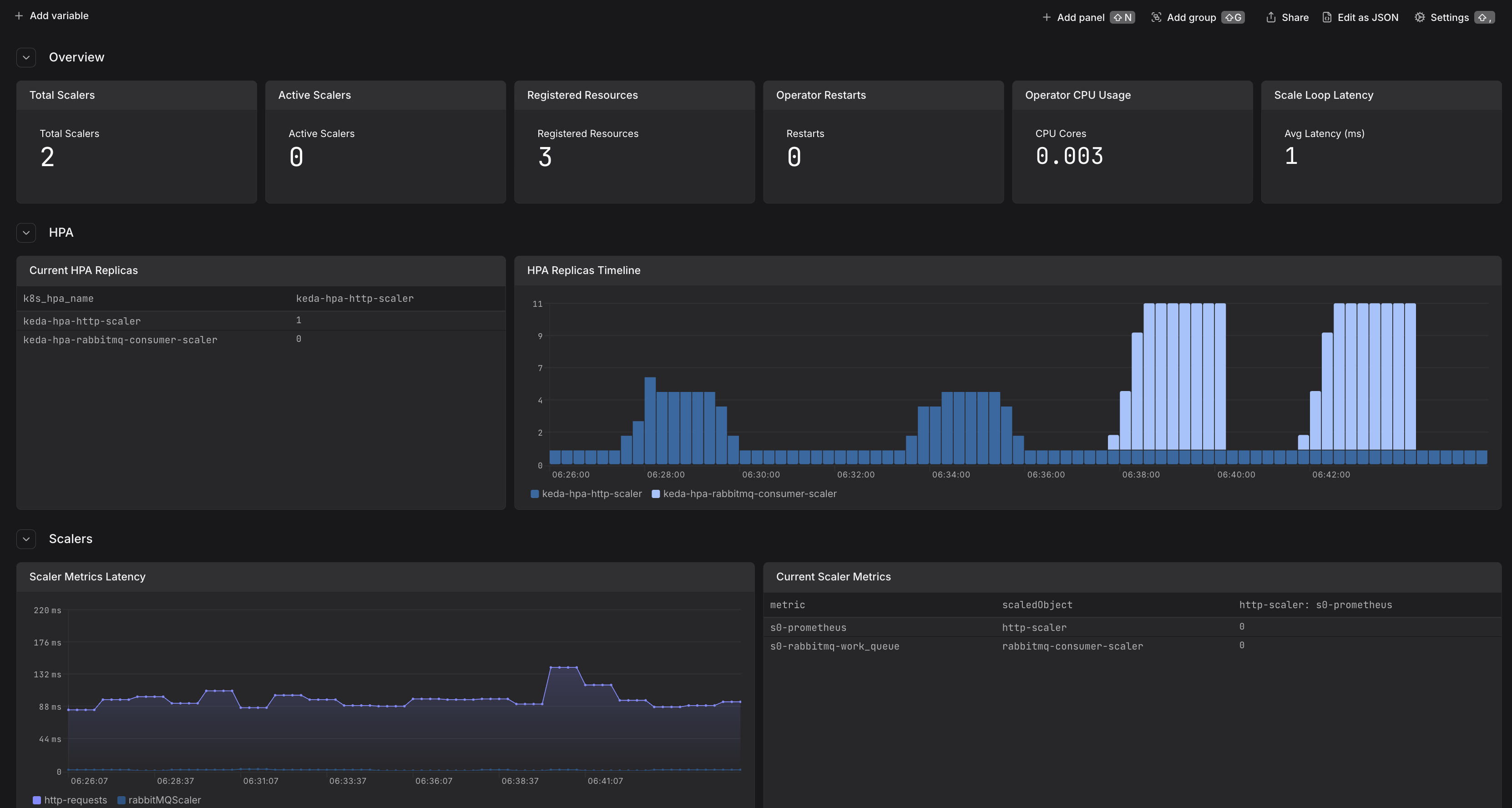This screenshot has width=1512, height=808.
Task: Collapse the HPA group chevron
Action: point(26,233)
